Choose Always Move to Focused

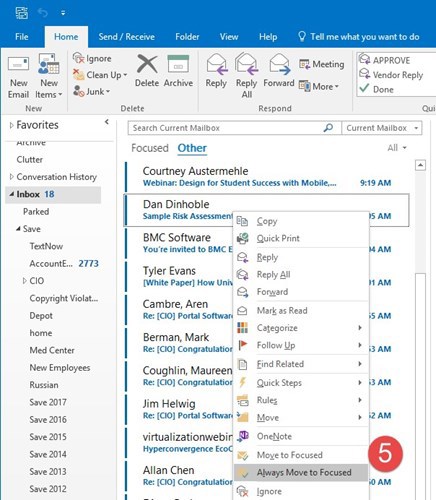point(301,472)
